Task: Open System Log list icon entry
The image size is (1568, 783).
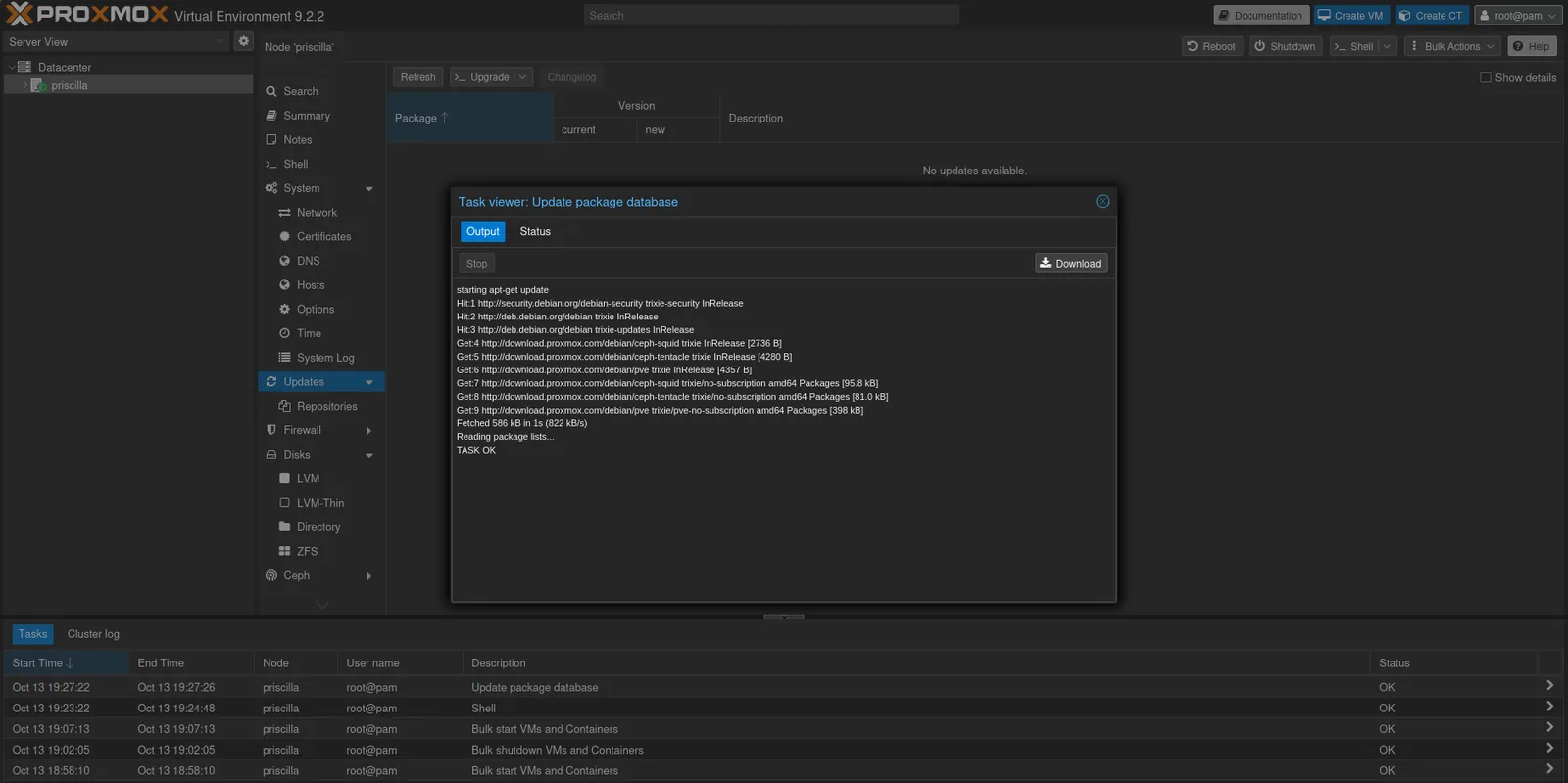Action: tap(285, 358)
